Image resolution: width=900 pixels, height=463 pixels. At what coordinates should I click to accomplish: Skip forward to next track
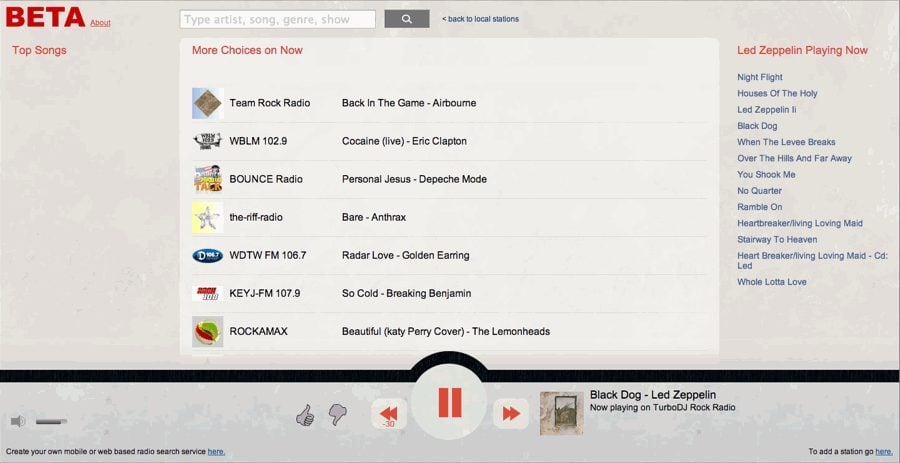[x=510, y=413]
